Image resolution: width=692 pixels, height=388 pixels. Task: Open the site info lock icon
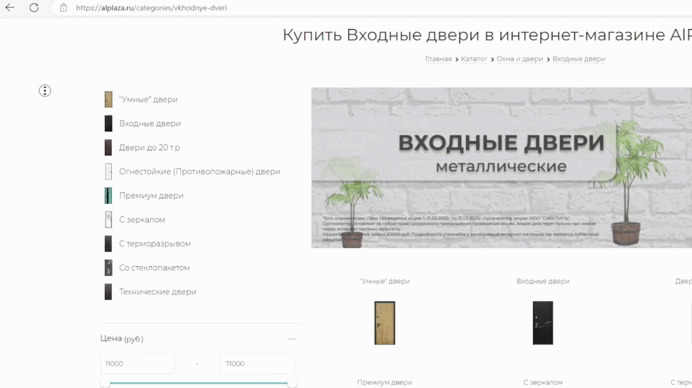point(64,8)
